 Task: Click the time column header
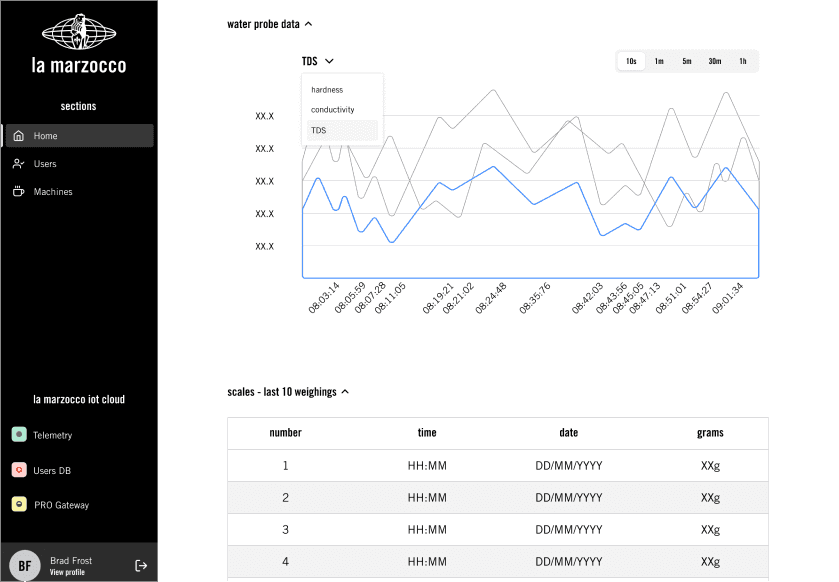(x=427, y=433)
